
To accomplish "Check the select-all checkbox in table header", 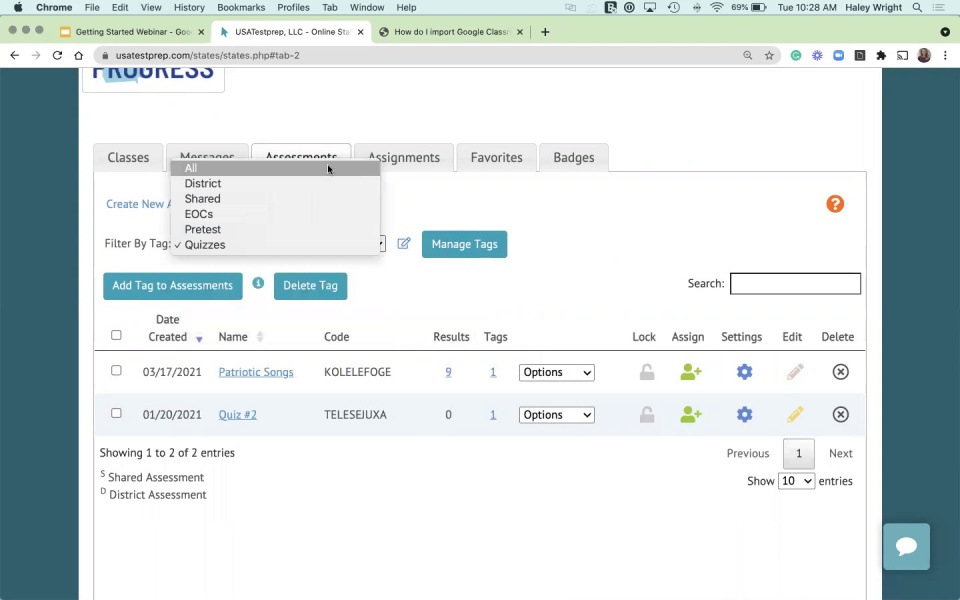I will coord(116,335).
